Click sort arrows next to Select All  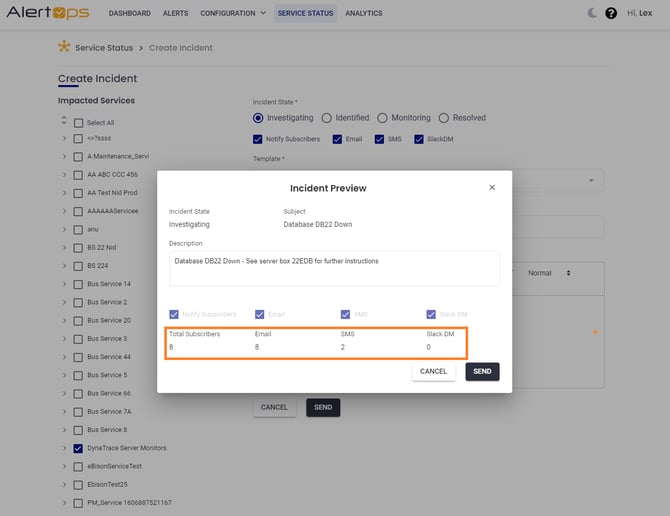point(65,122)
